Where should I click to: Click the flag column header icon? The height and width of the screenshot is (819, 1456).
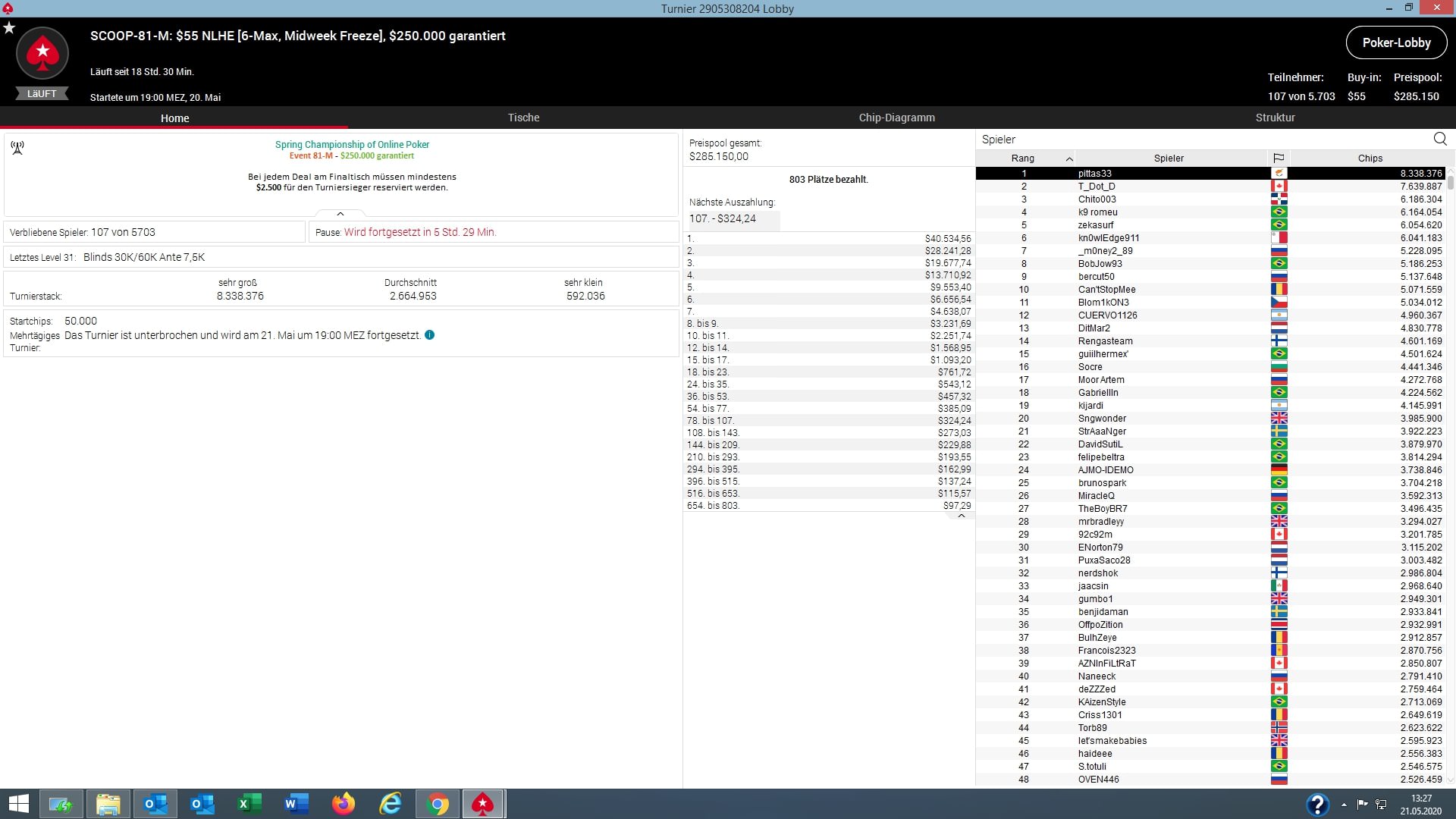point(1279,158)
